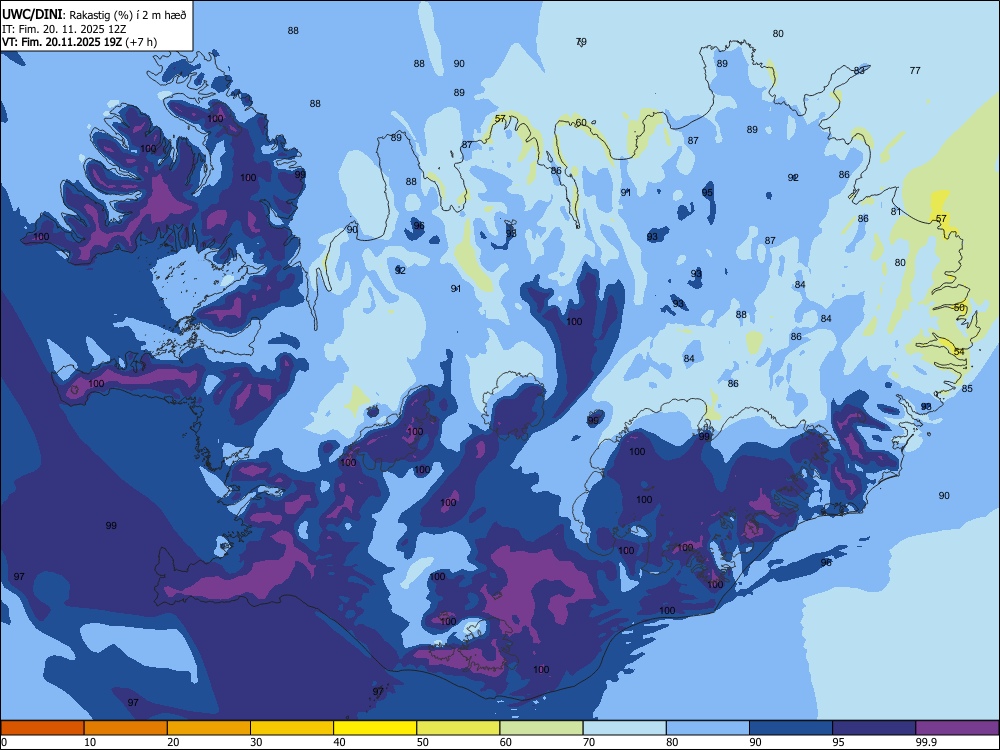Image resolution: width=1000 pixels, height=750 pixels.
Task: Select the legend's '80' scale label
Action: point(673,742)
